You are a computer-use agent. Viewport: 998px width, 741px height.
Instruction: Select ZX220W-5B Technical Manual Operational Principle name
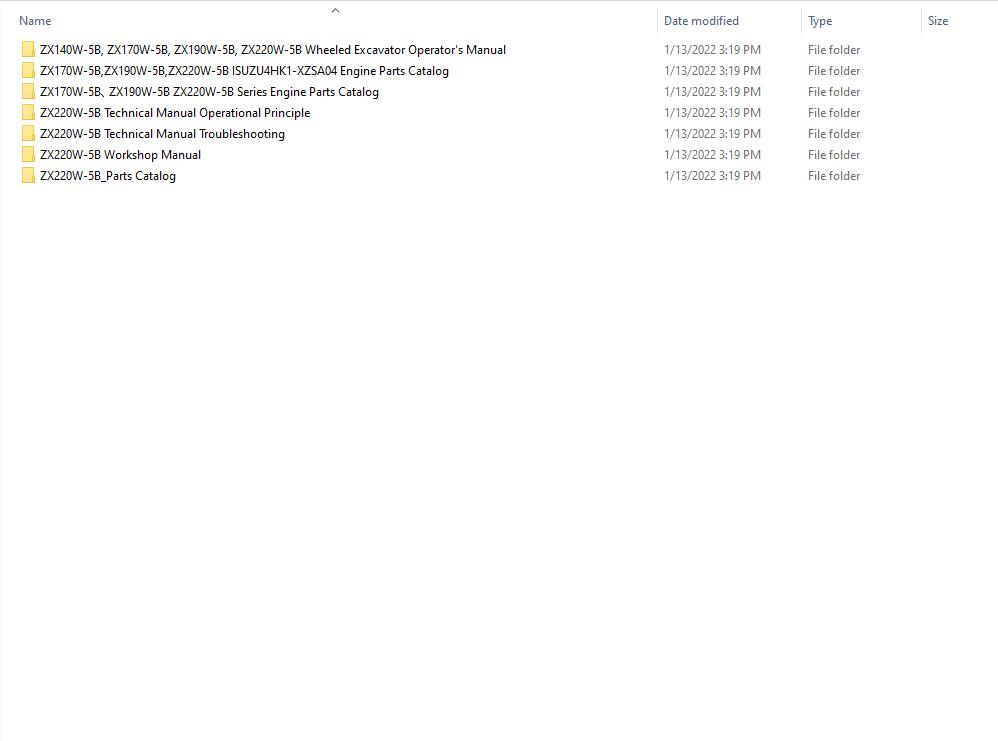tap(175, 113)
